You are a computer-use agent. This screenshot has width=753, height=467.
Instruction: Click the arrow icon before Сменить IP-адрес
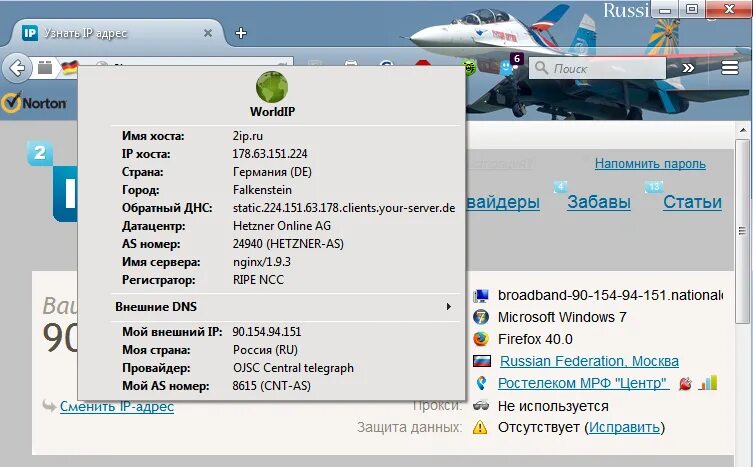[49, 406]
